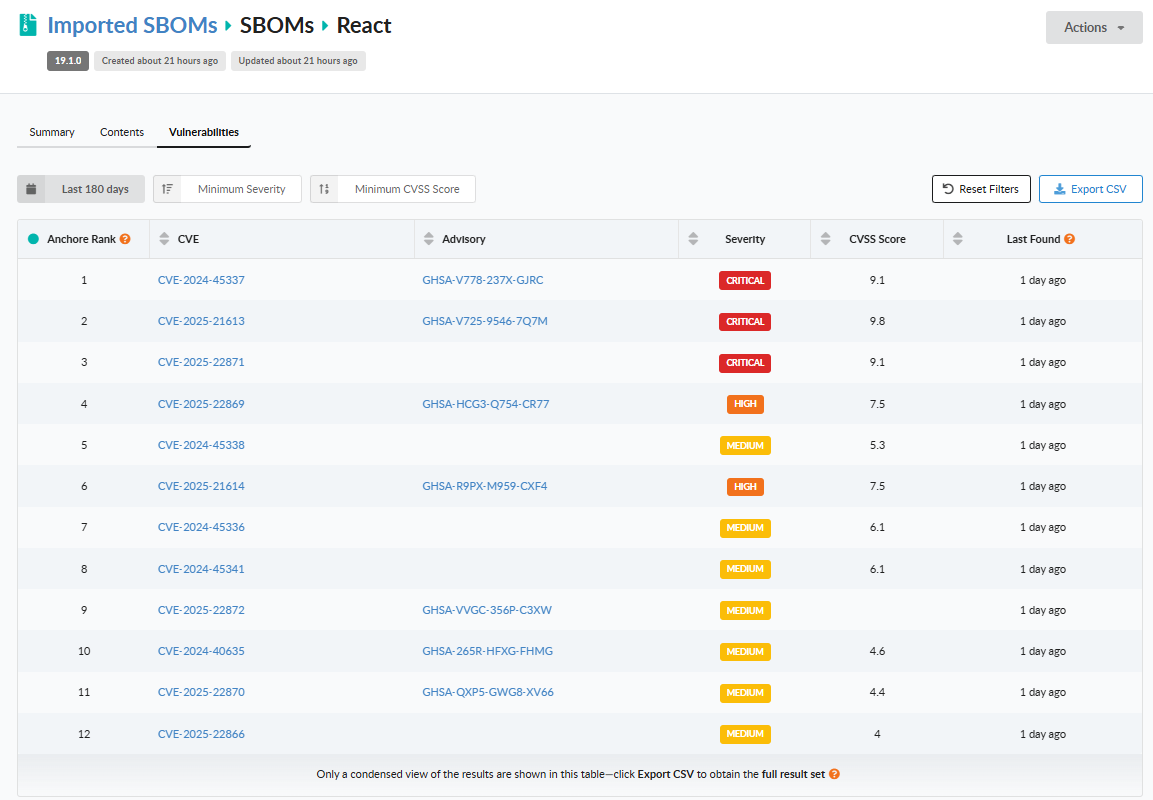Sort table by CVSS Score column arrows
1153x800 pixels.
(825, 239)
